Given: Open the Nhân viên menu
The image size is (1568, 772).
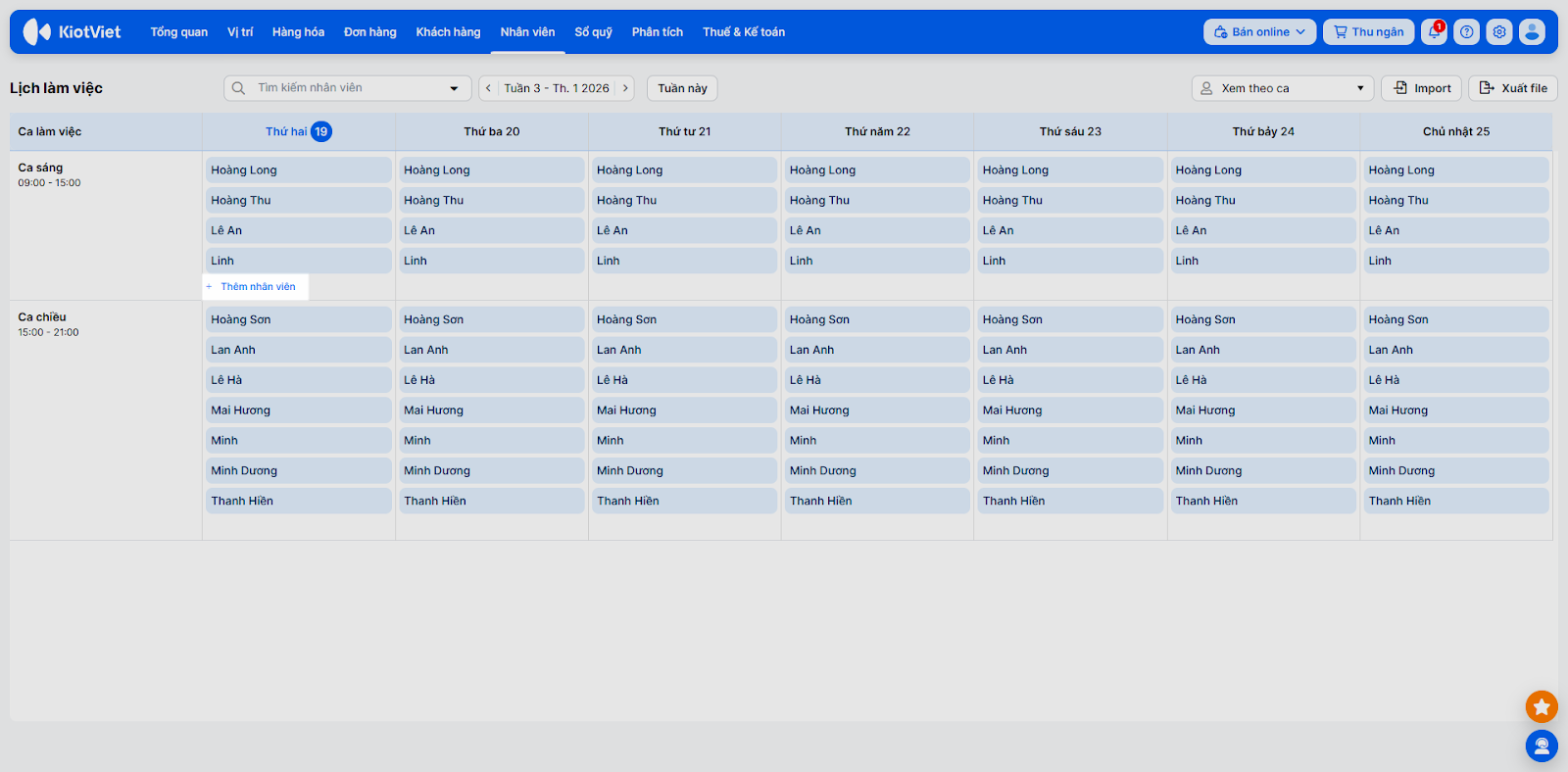Looking at the screenshot, I should (x=527, y=32).
